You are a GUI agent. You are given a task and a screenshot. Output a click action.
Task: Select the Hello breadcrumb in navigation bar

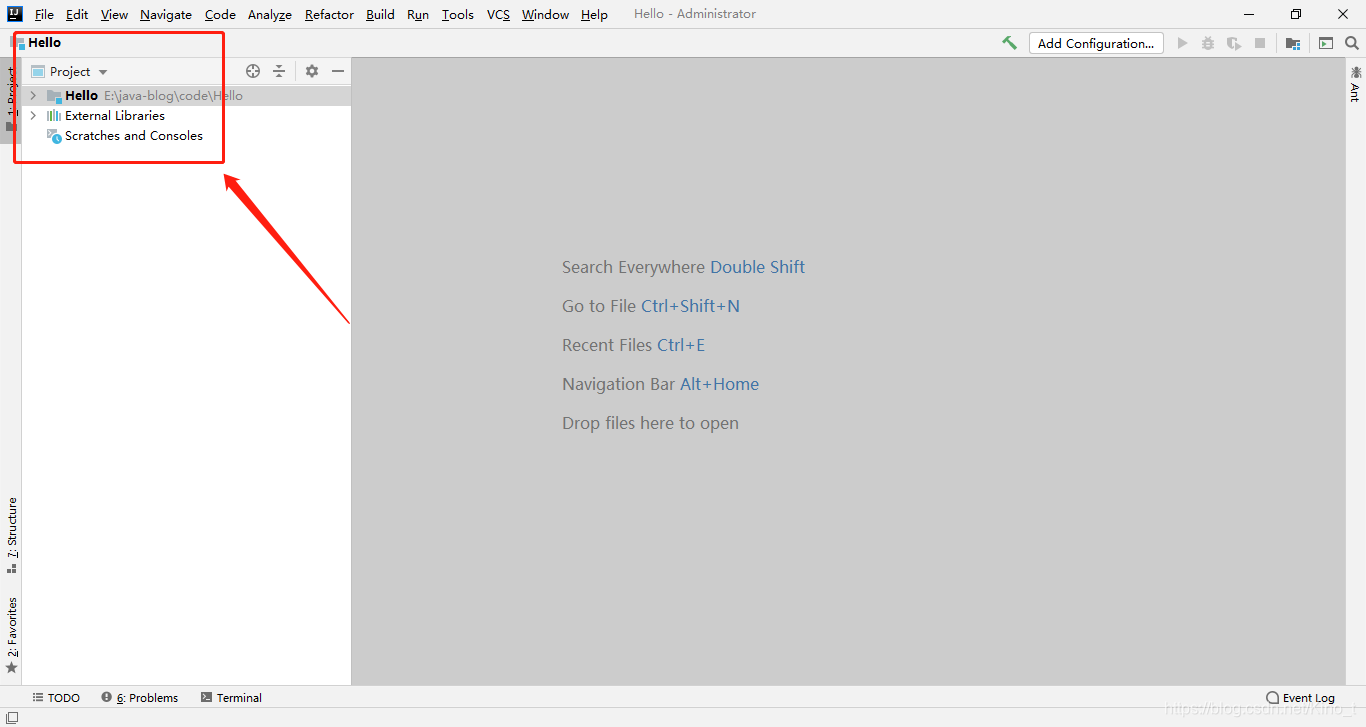click(44, 43)
